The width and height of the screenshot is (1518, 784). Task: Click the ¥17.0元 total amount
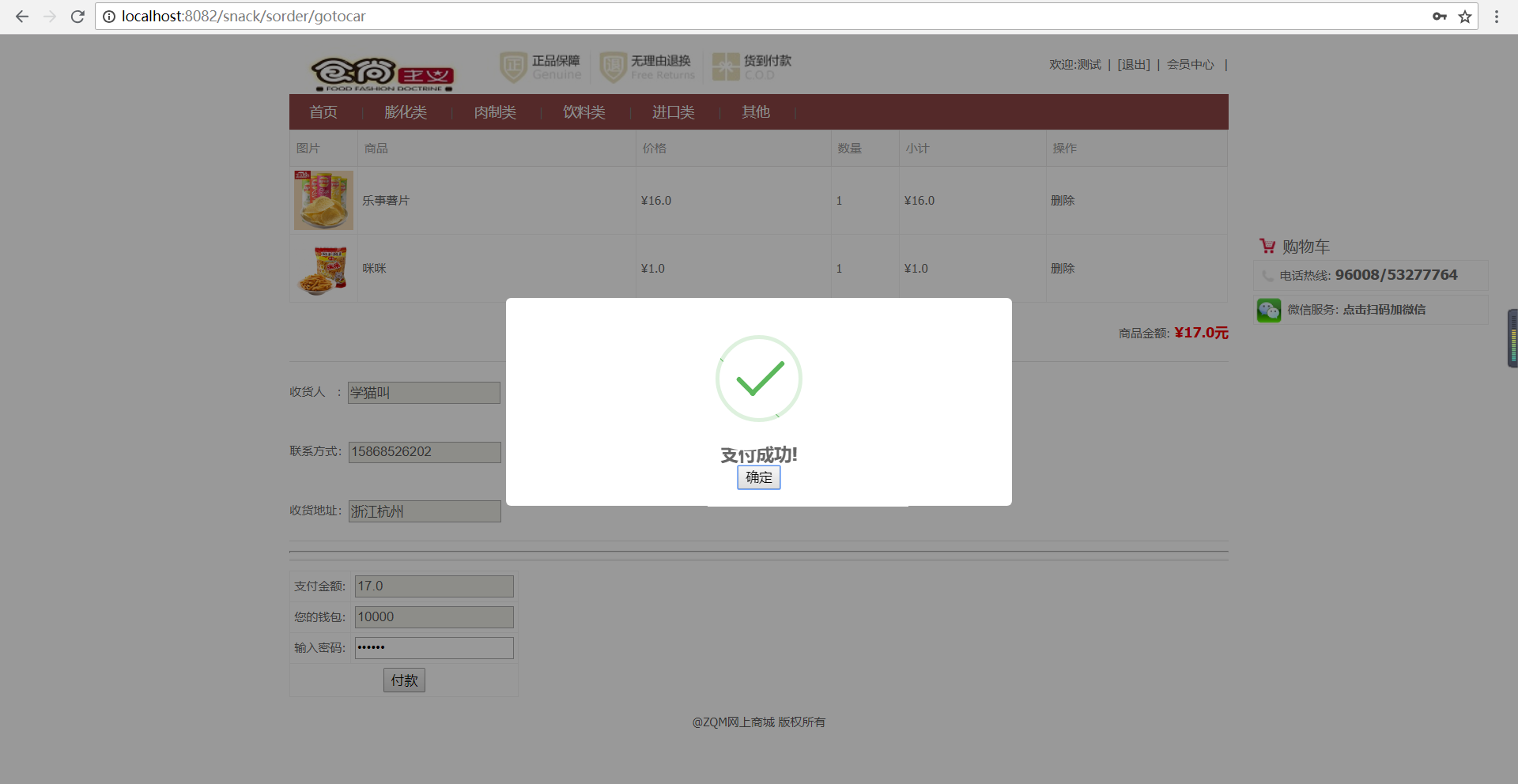coord(1201,333)
